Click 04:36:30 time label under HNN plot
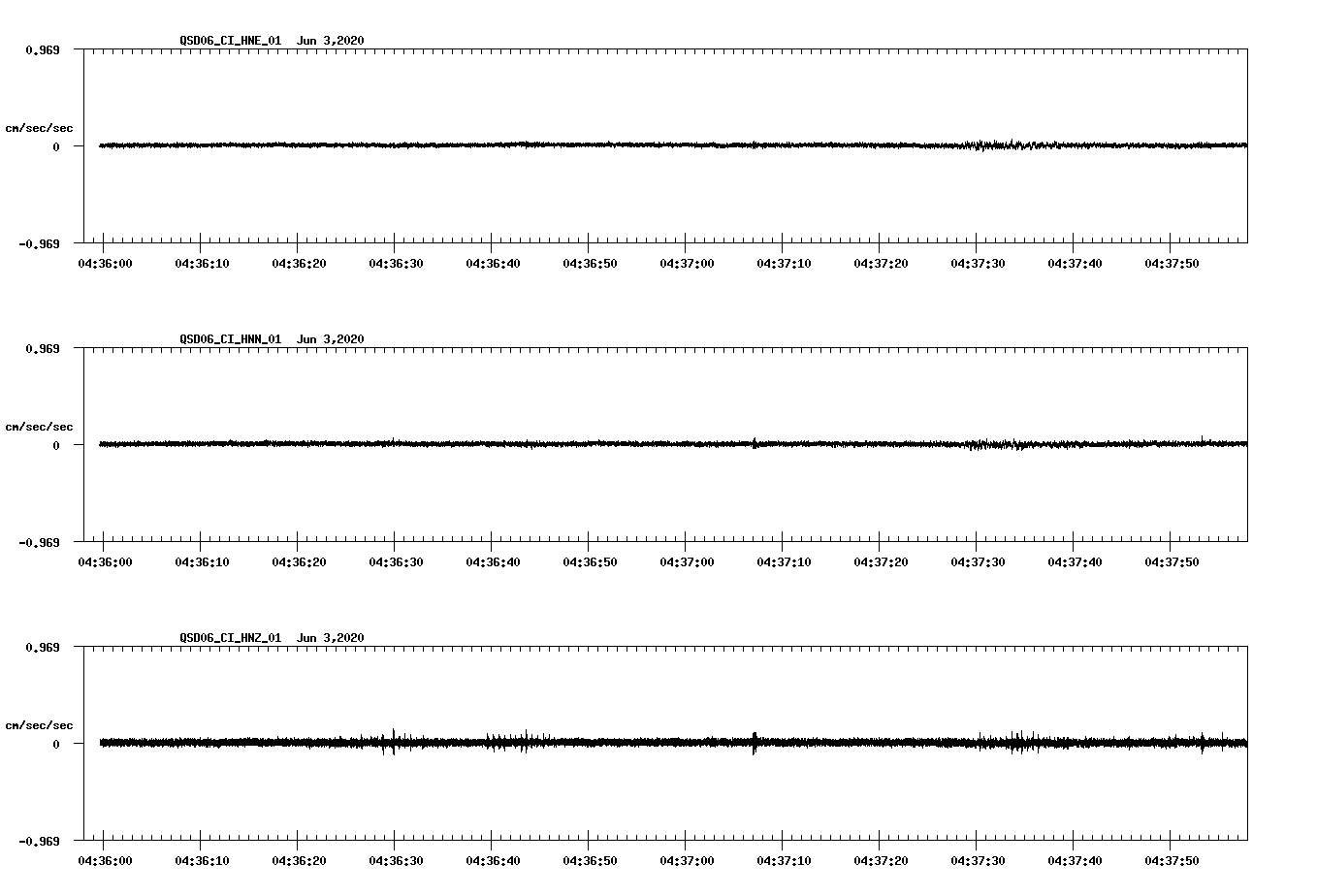Viewport: 1317px width, 896px height. [x=396, y=562]
